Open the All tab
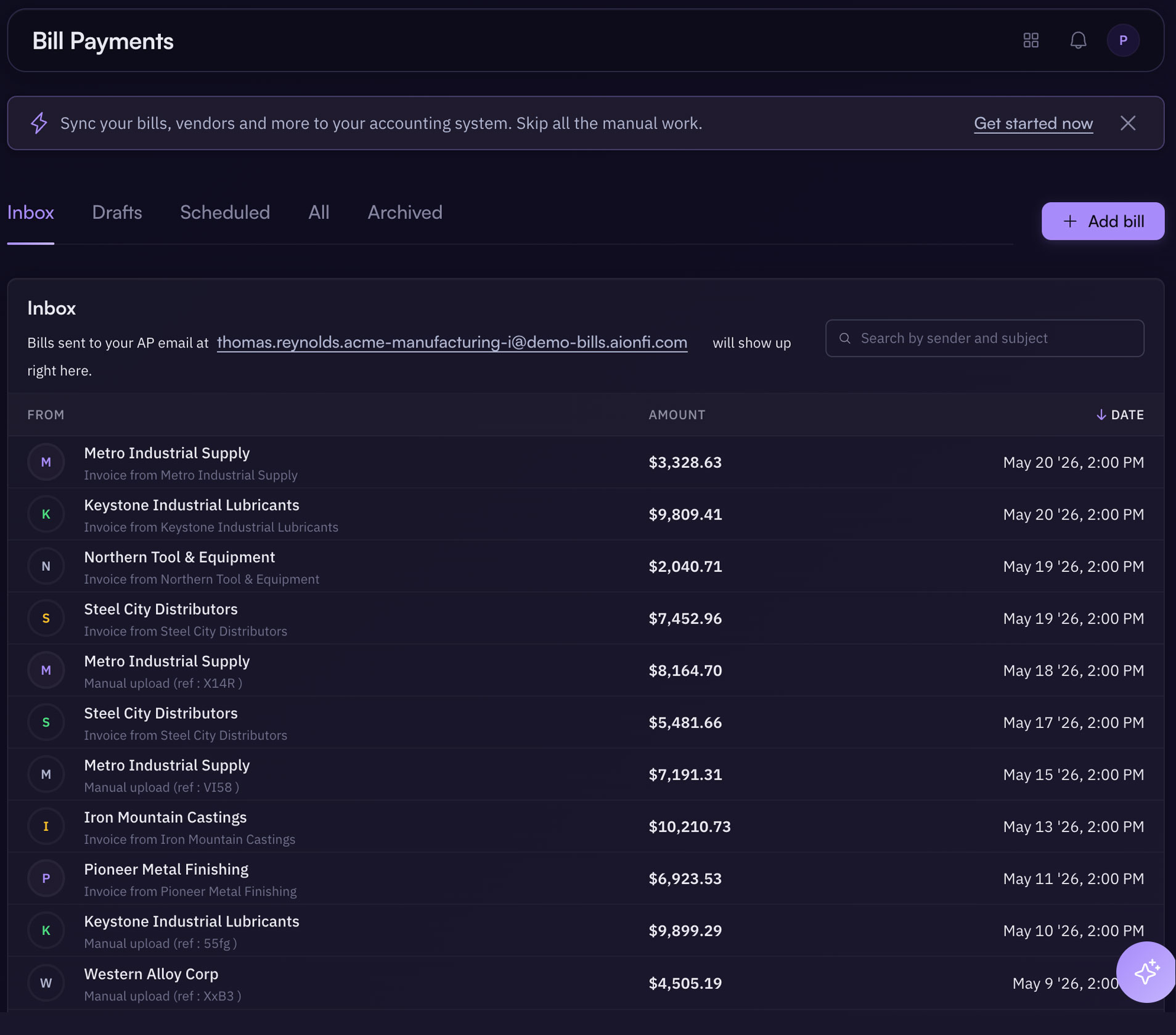 319,213
